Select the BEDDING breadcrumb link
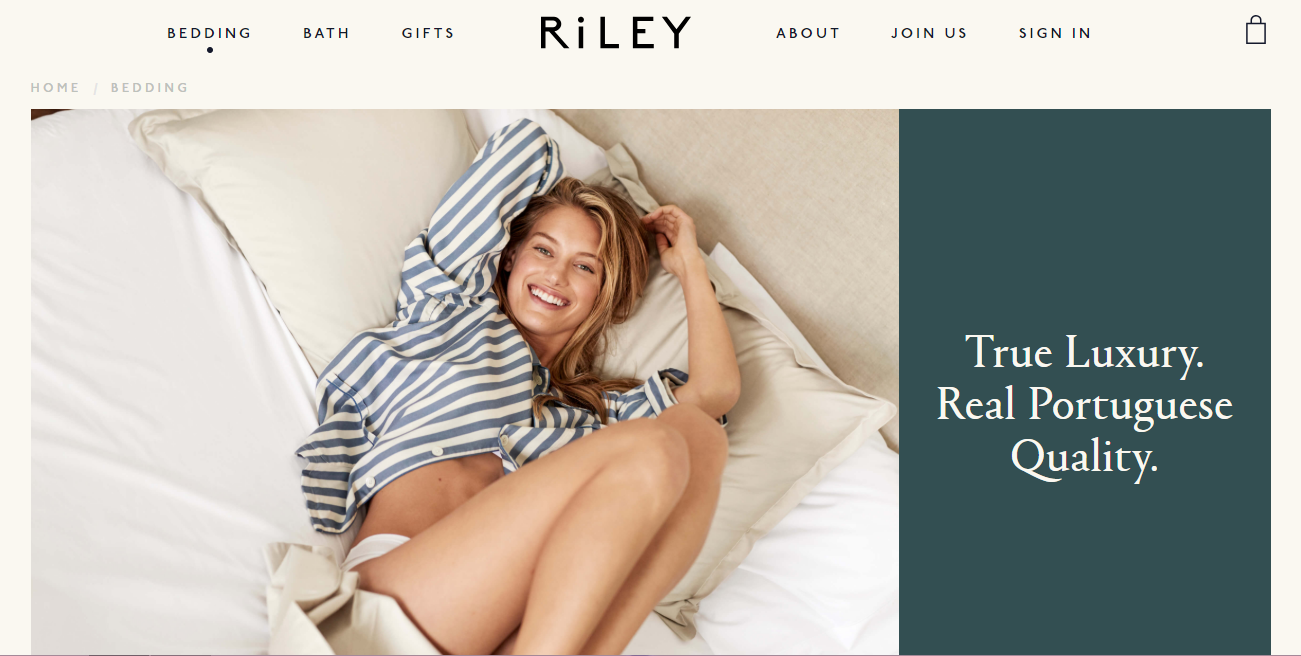 (x=150, y=88)
